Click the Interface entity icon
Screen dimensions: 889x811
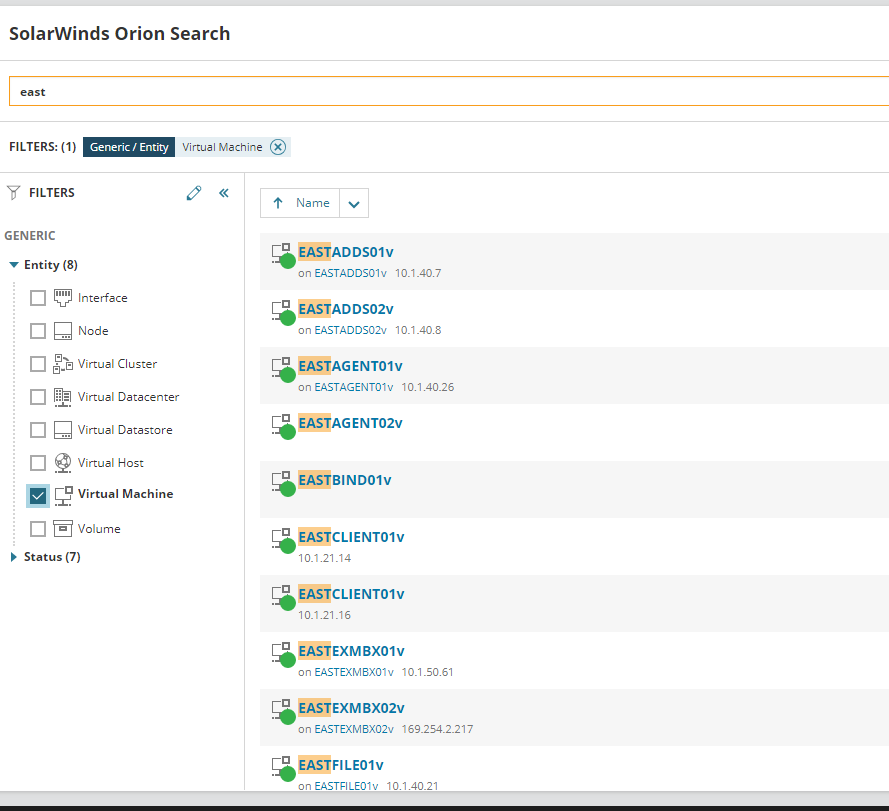point(63,298)
